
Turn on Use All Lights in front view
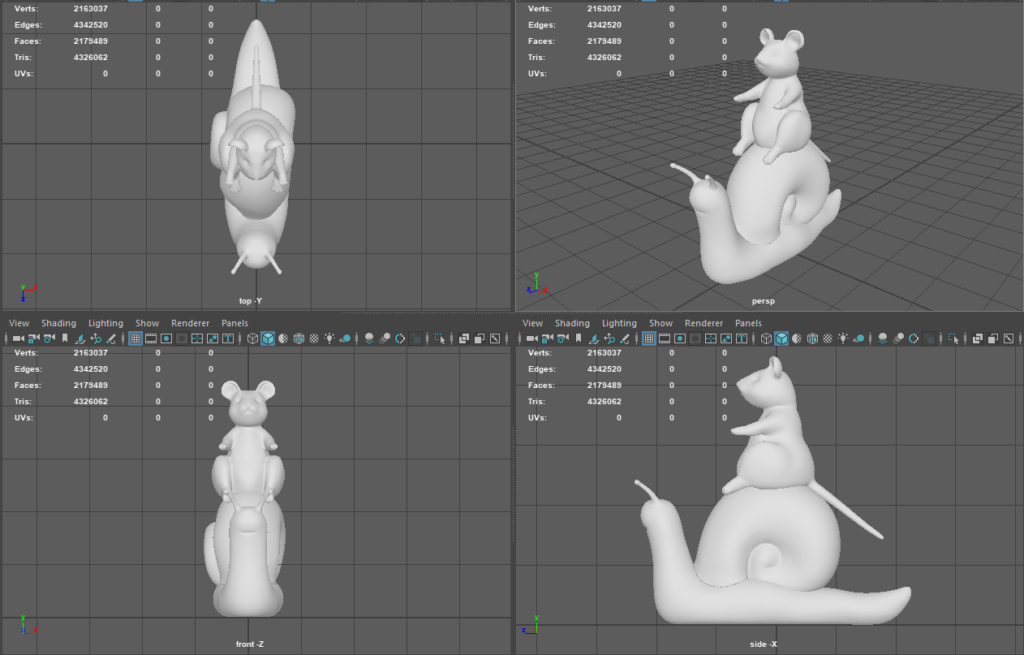pos(329,339)
